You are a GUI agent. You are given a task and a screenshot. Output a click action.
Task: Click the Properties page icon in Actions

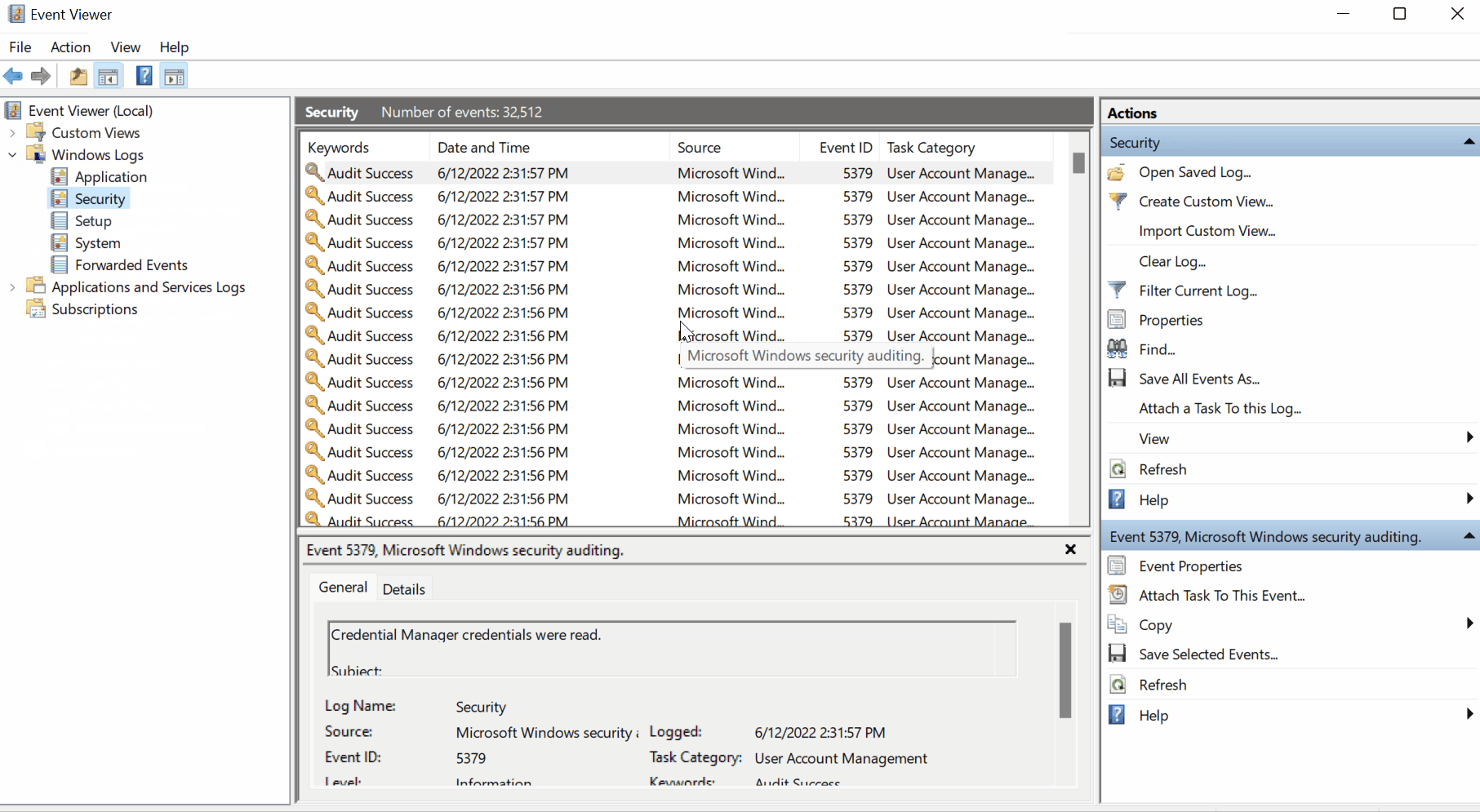tap(1117, 320)
